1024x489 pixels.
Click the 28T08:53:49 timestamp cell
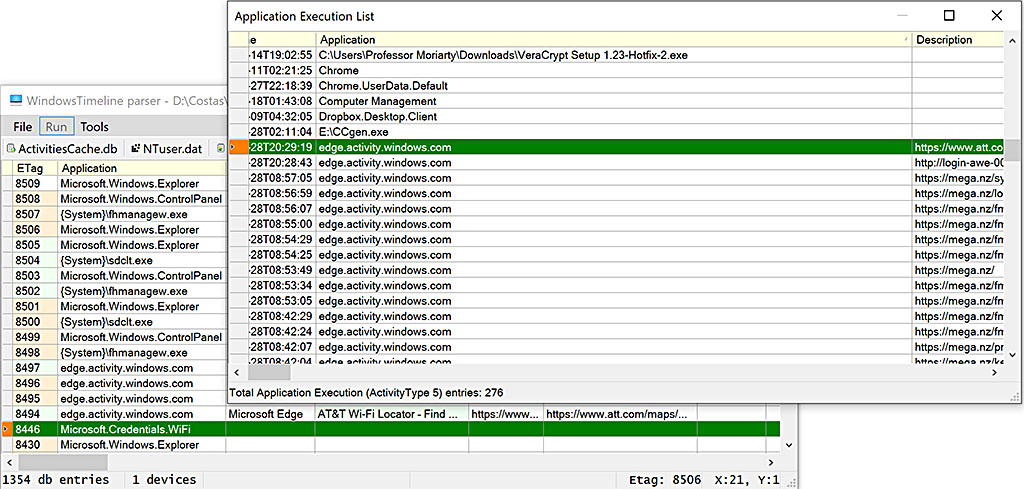[x=282, y=270]
